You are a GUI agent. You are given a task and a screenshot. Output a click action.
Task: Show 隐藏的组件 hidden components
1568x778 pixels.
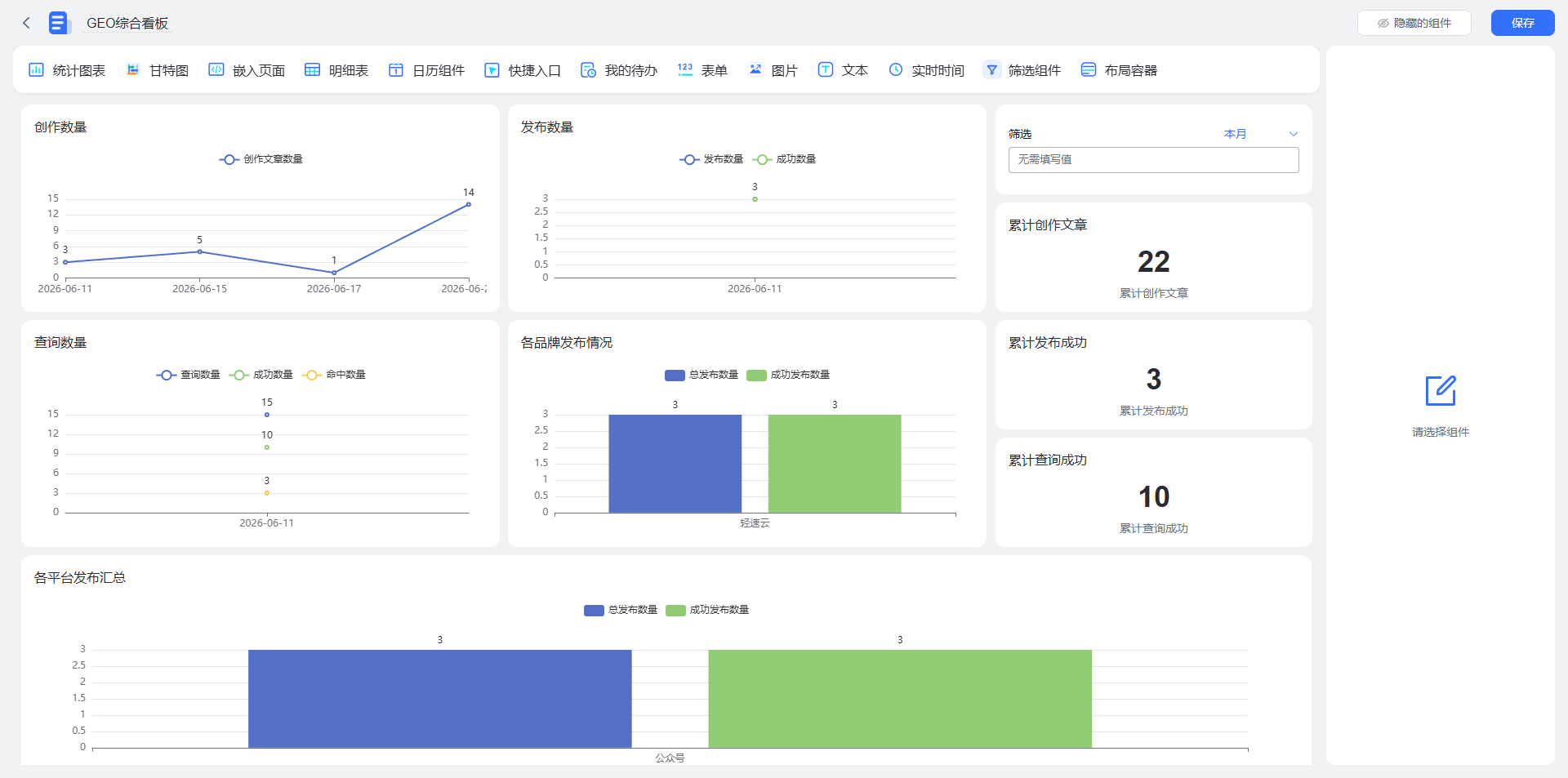tap(1414, 23)
